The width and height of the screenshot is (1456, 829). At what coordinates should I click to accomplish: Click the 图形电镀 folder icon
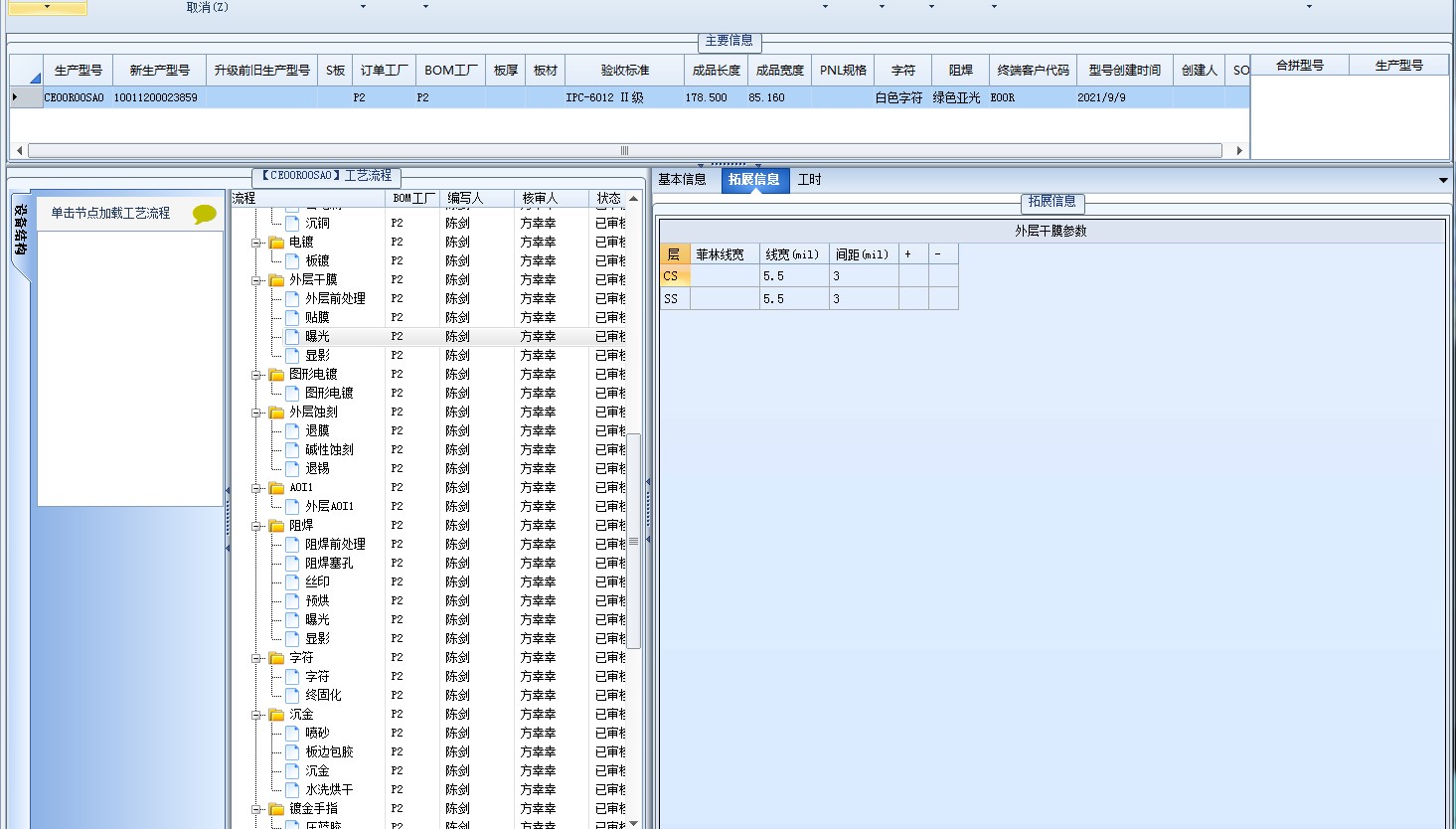tap(277, 375)
